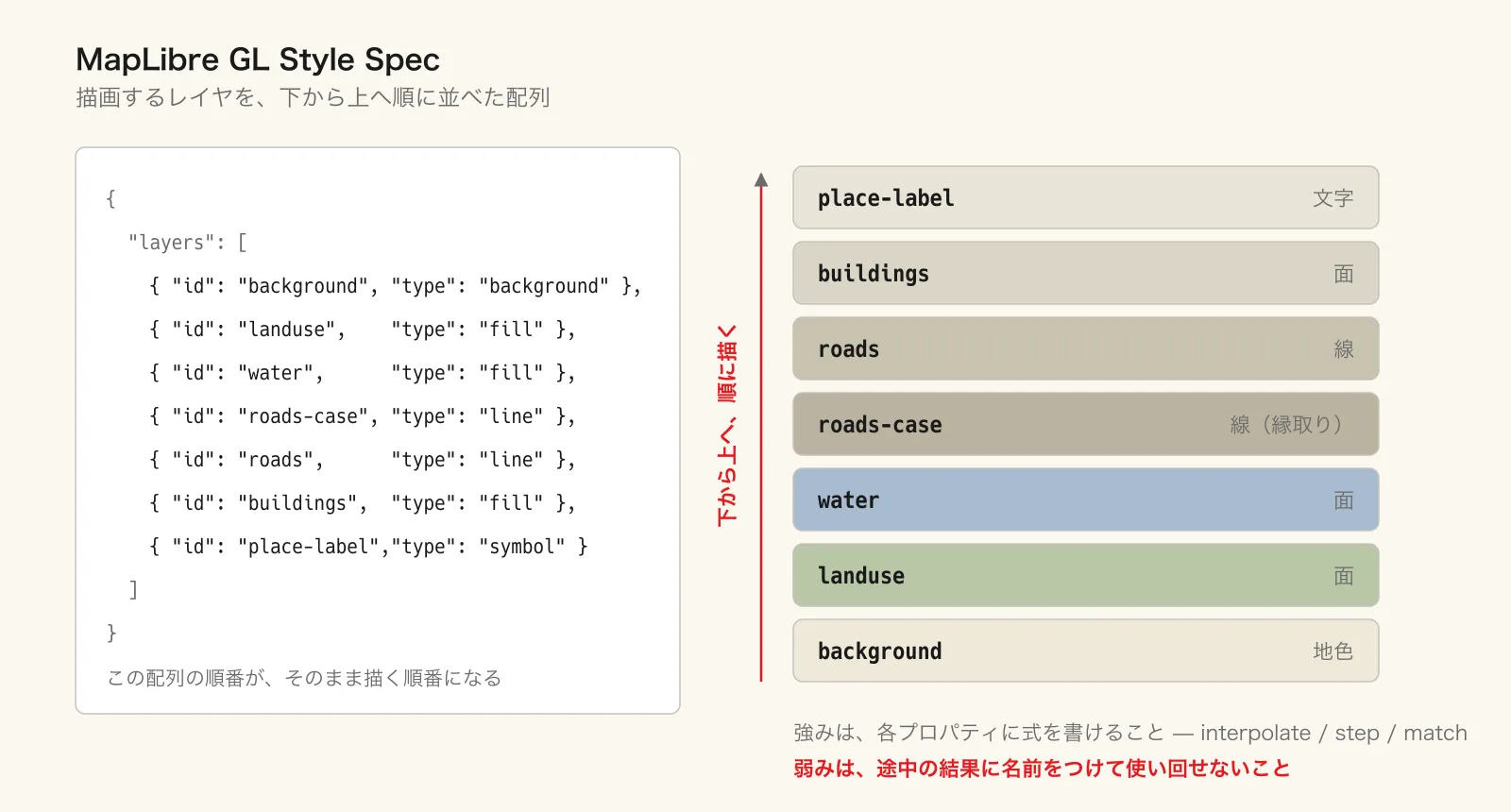Click the 'MapLibre GL Style Spec' heading
The height and width of the screenshot is (812, 1511).
click(258, 59)
